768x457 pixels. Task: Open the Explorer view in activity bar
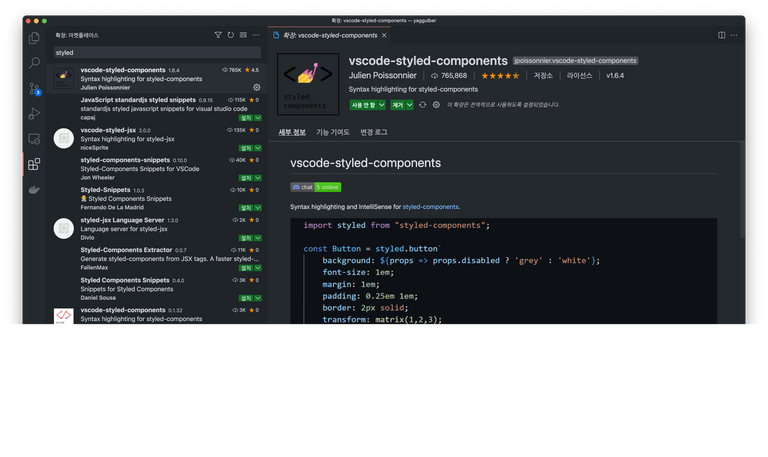tap(34, 38)
